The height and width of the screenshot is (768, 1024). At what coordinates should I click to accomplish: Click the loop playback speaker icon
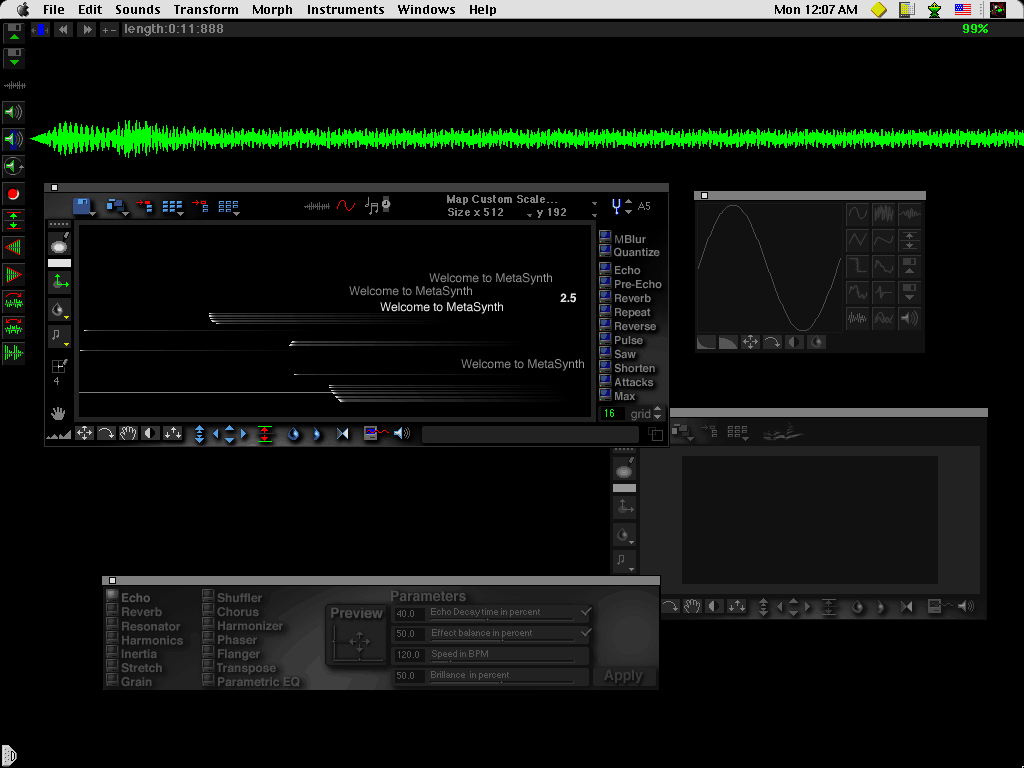[13, 167]
